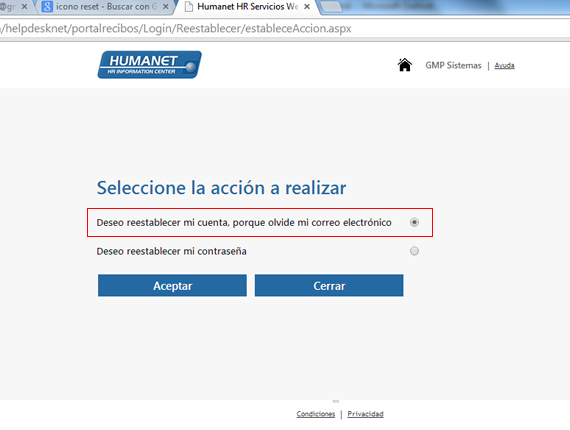
Task: Switch to the 'icono reset - Buscar con' tab
Action: pyautogui.click(x=103, y=7)
